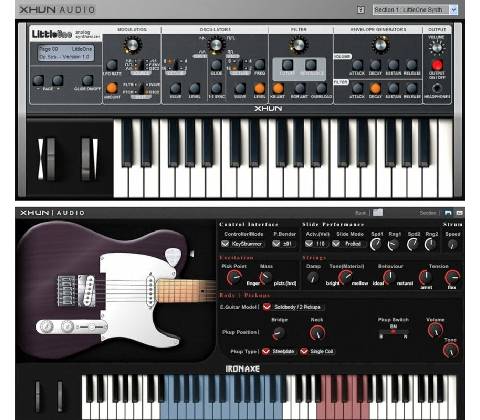Open the Slide Mode Fretted dropdown

[x=349, y=244]
